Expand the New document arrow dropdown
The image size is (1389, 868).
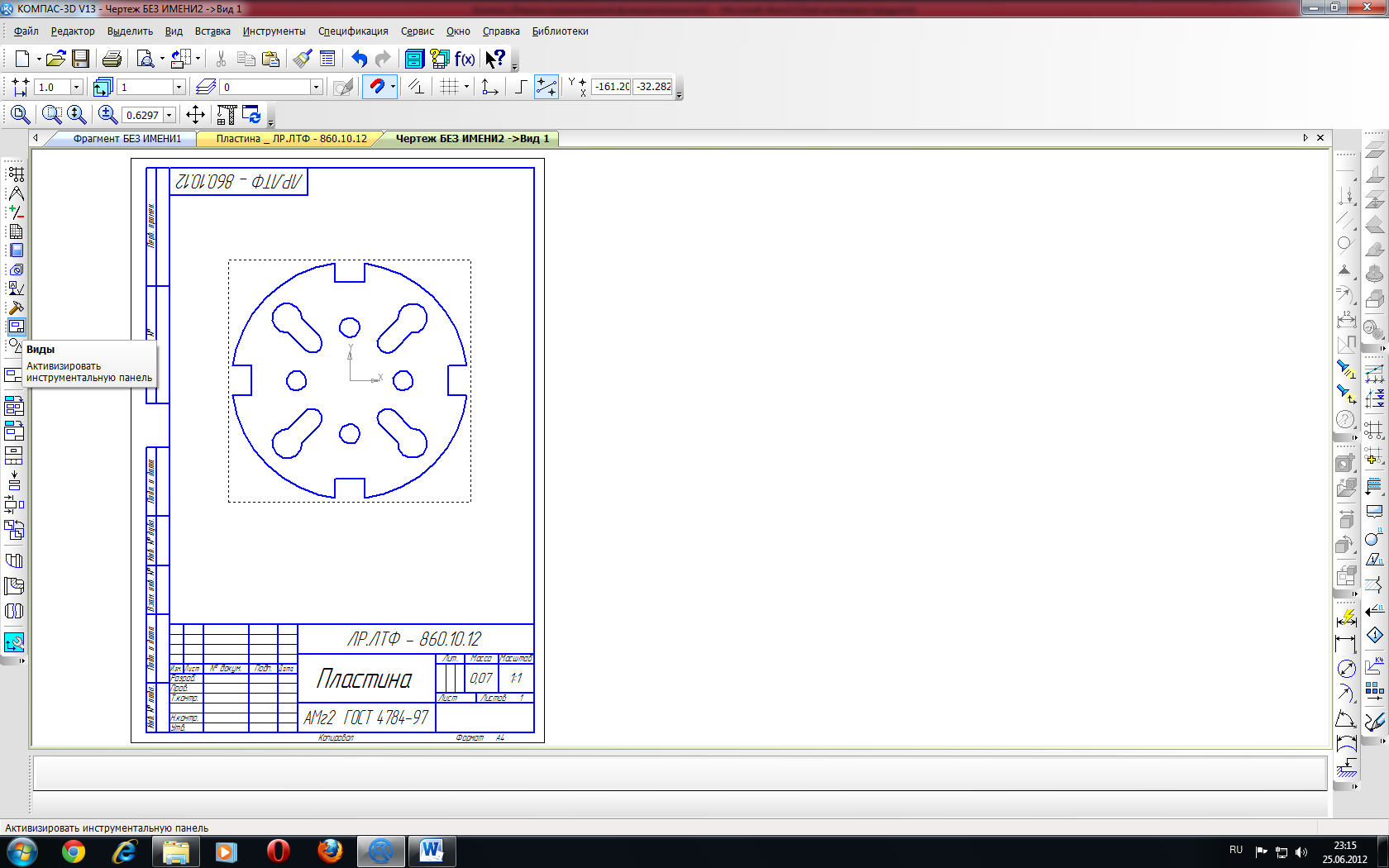(x=39, y=59)
